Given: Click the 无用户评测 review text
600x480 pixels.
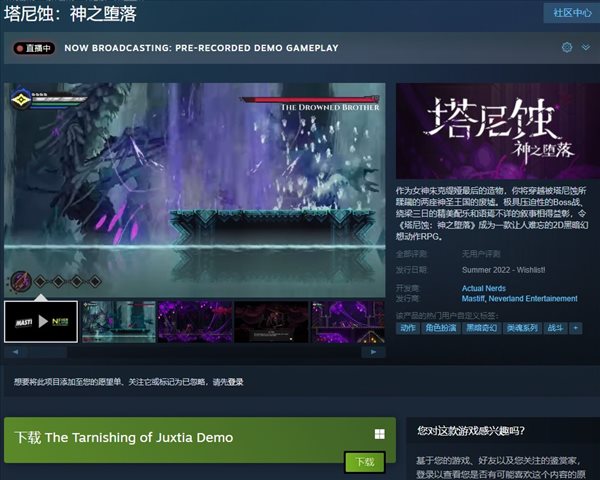Looking at the screenshot, I should (481, 254).
